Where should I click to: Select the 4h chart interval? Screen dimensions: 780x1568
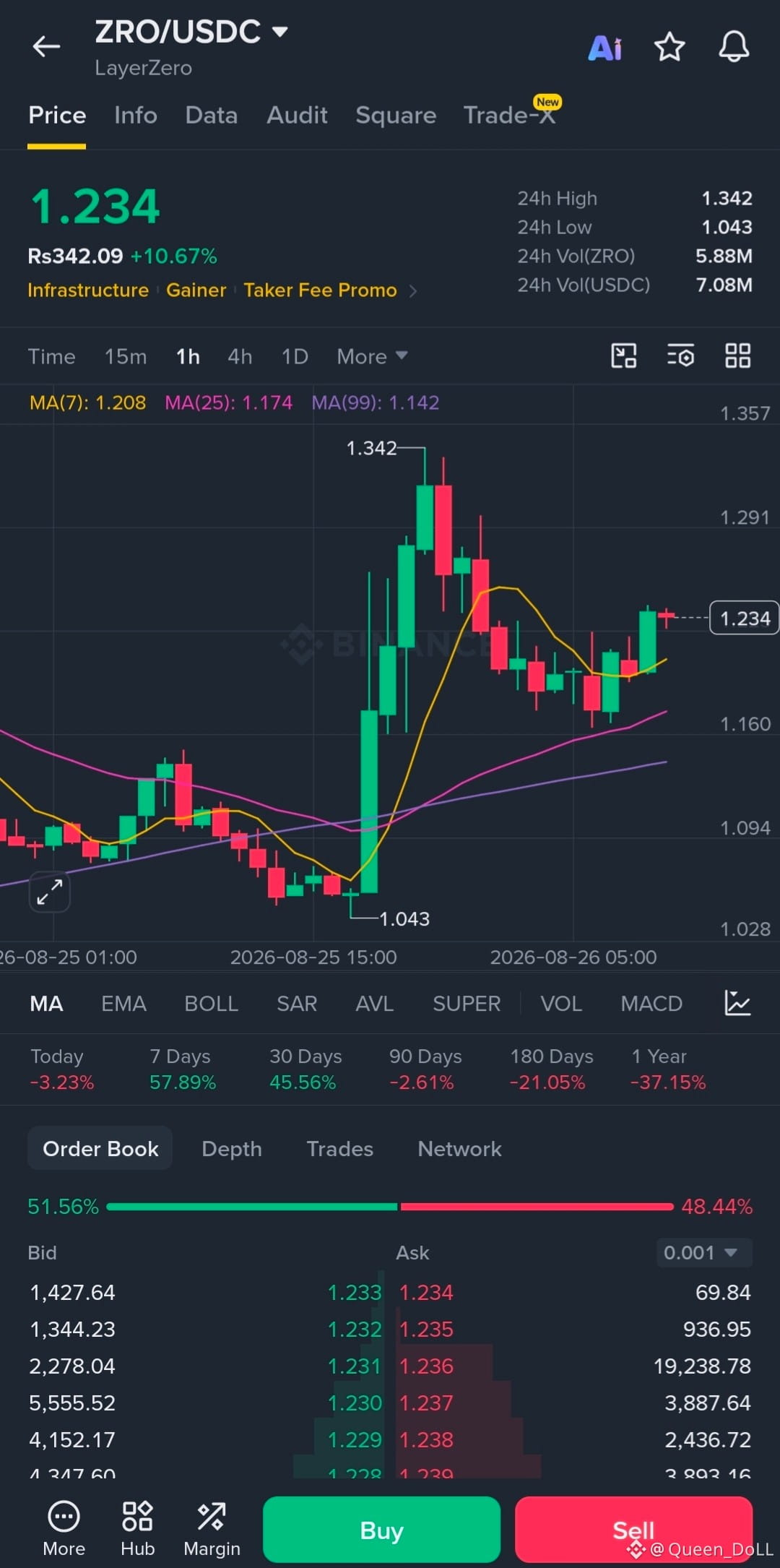point(240,356)
